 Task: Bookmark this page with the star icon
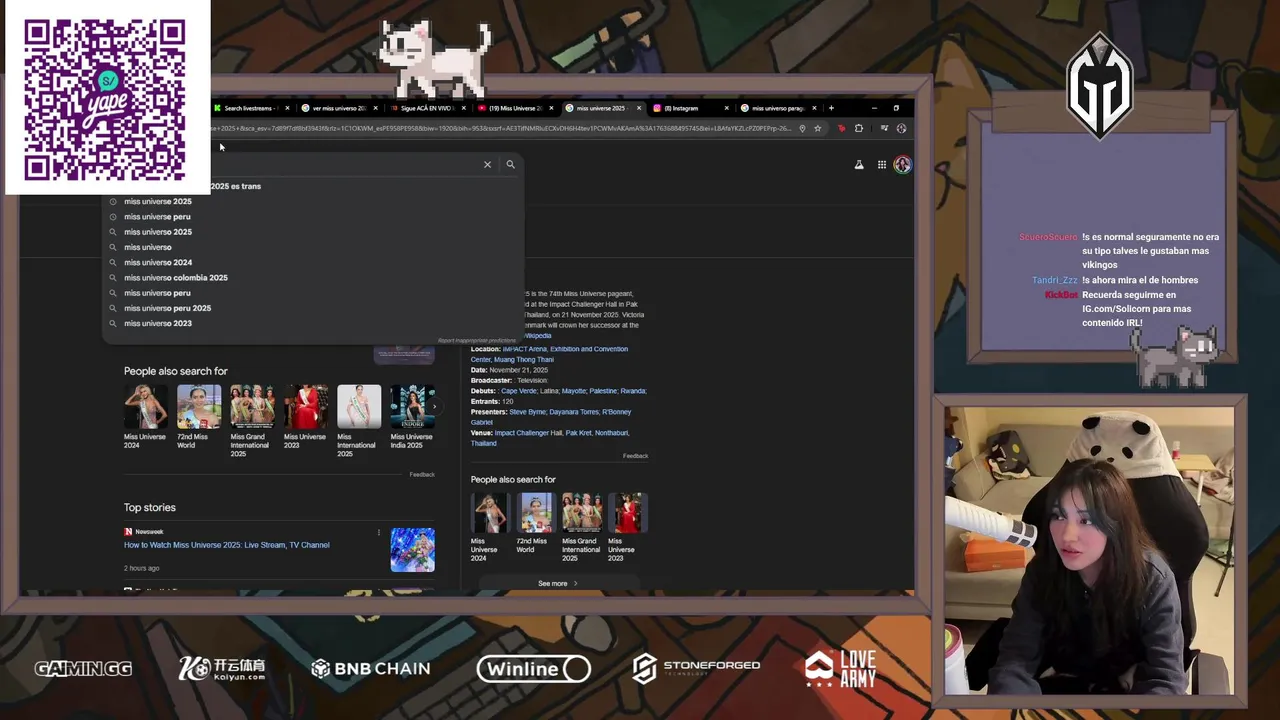(x=817, y=128)
